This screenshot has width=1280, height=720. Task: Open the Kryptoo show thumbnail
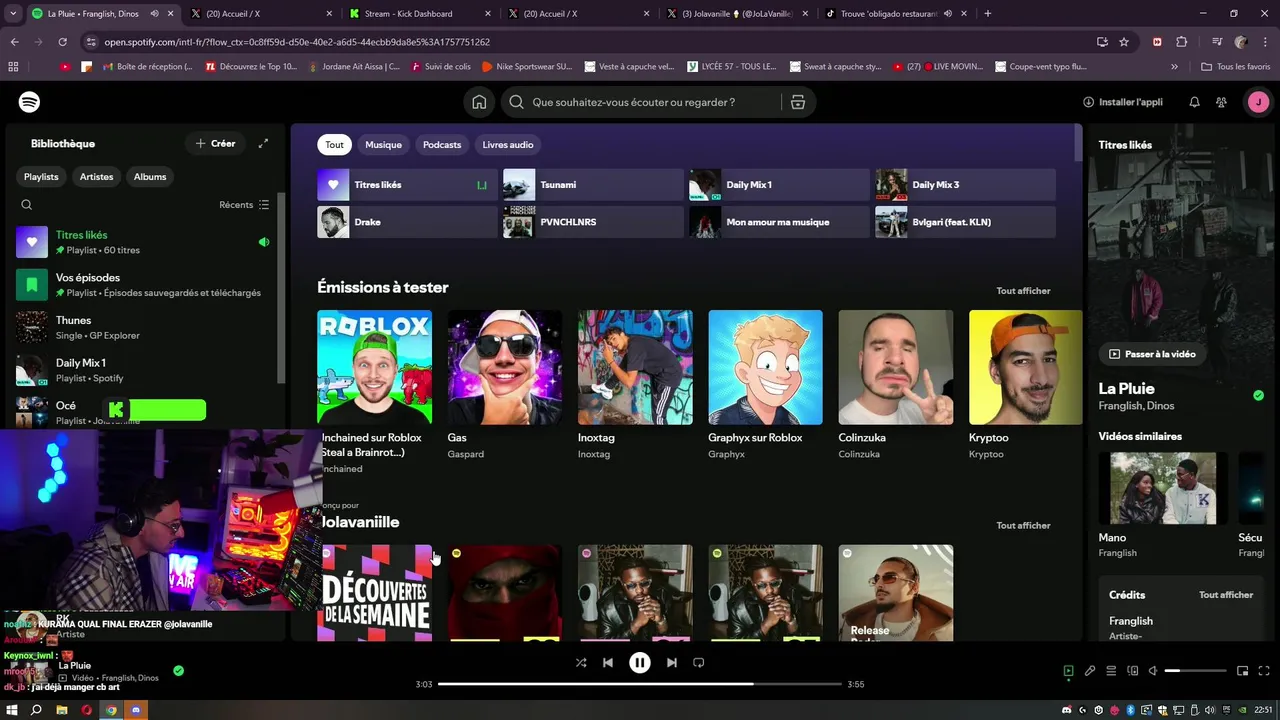tap(1026, 367)
